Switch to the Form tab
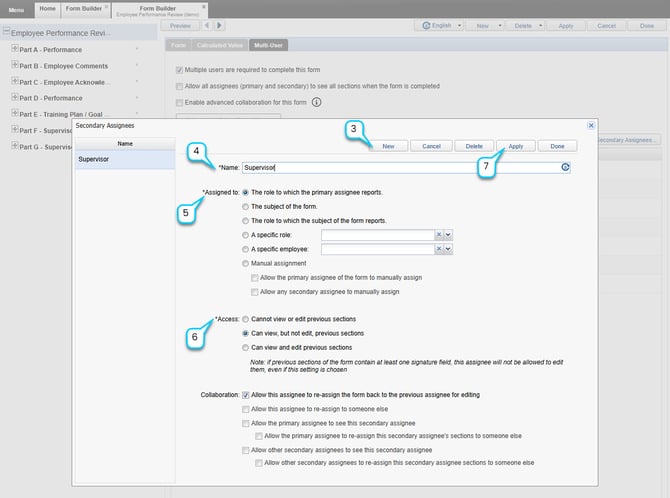Viewport: 670px width, 498px height. coord(178,45)
